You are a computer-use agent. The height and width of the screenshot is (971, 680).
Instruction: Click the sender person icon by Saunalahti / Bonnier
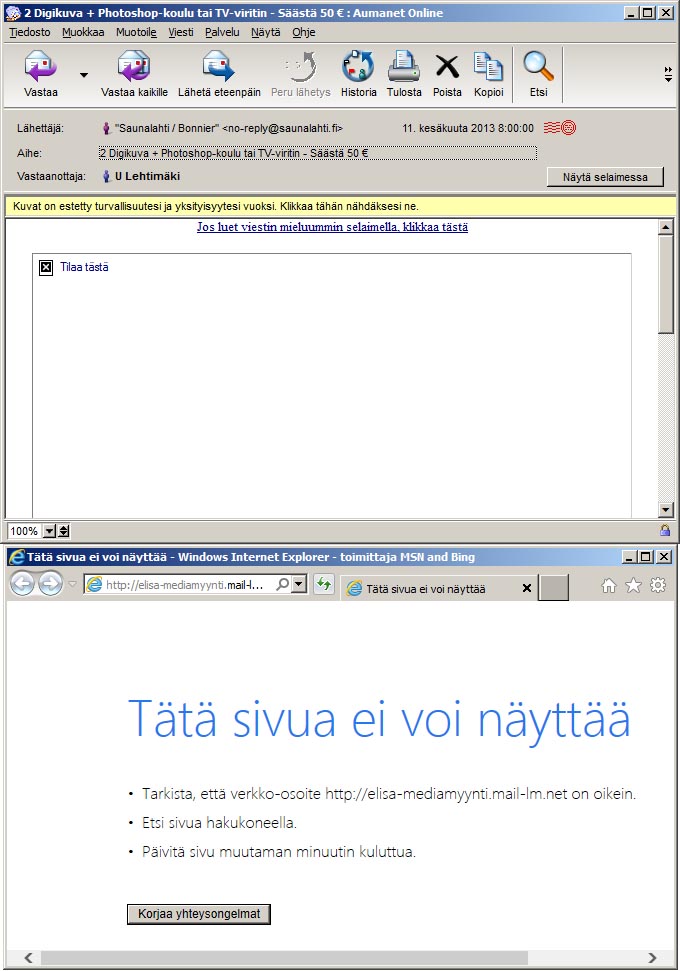107,128
